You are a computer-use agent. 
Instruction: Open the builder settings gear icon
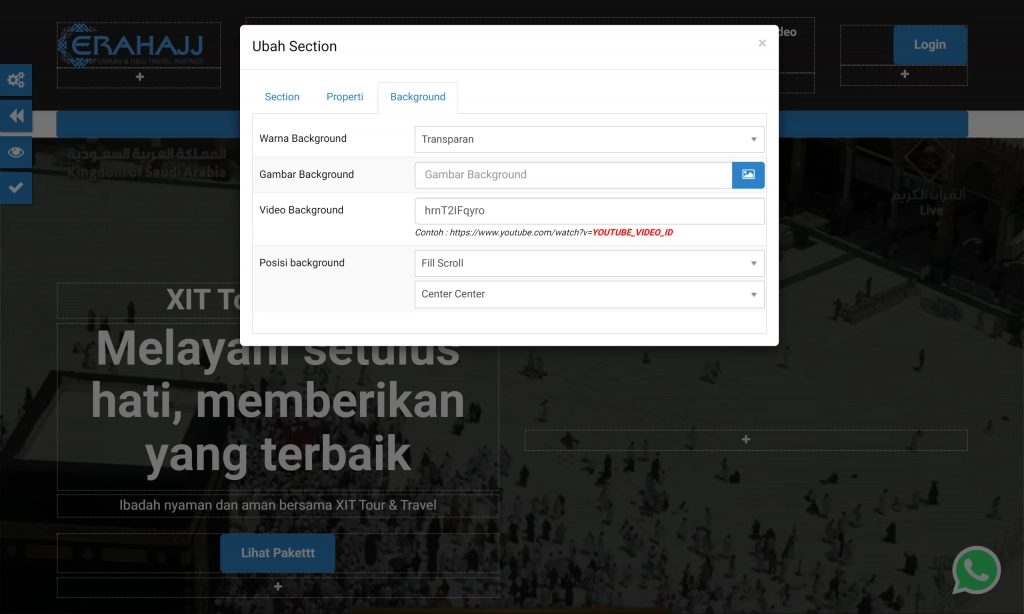15,79
